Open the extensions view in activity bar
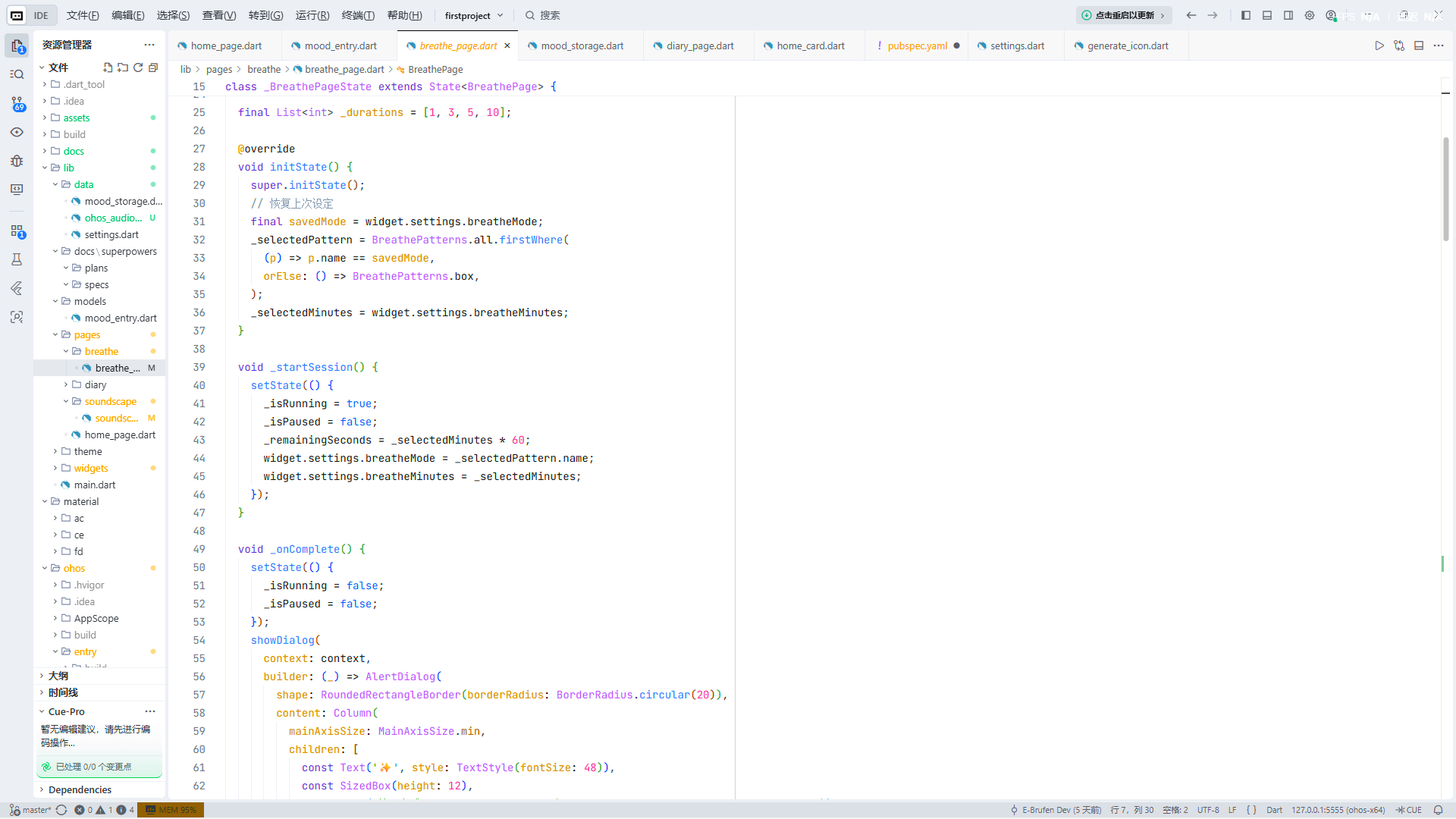This screenshot has height=819, width=1456. pyautogui.click(x=17, y=231)
